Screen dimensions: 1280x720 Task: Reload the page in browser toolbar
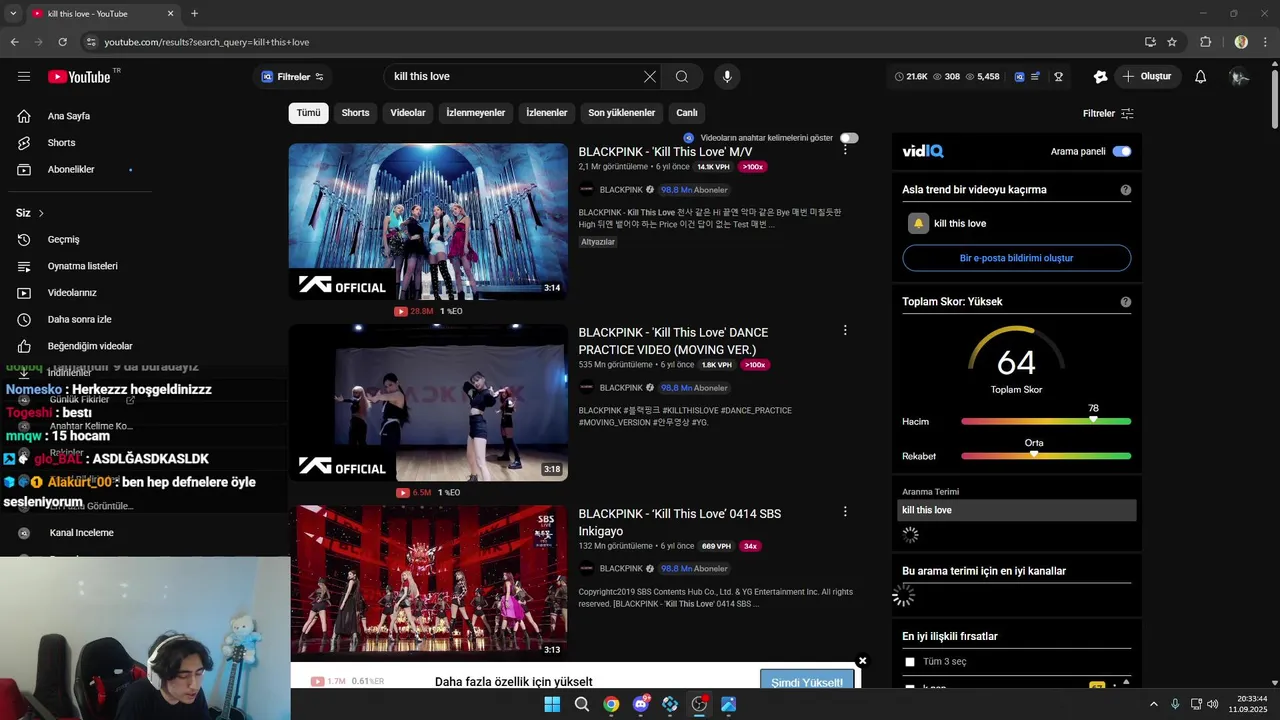point(62,42)
